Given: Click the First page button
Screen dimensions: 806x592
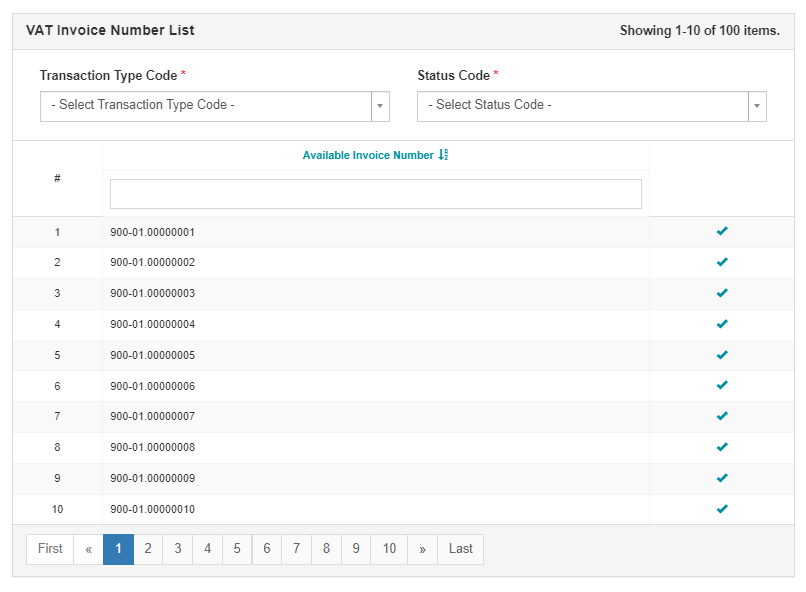Looking at the screenshot, I should pyautogui.click(x=50, y=549).
